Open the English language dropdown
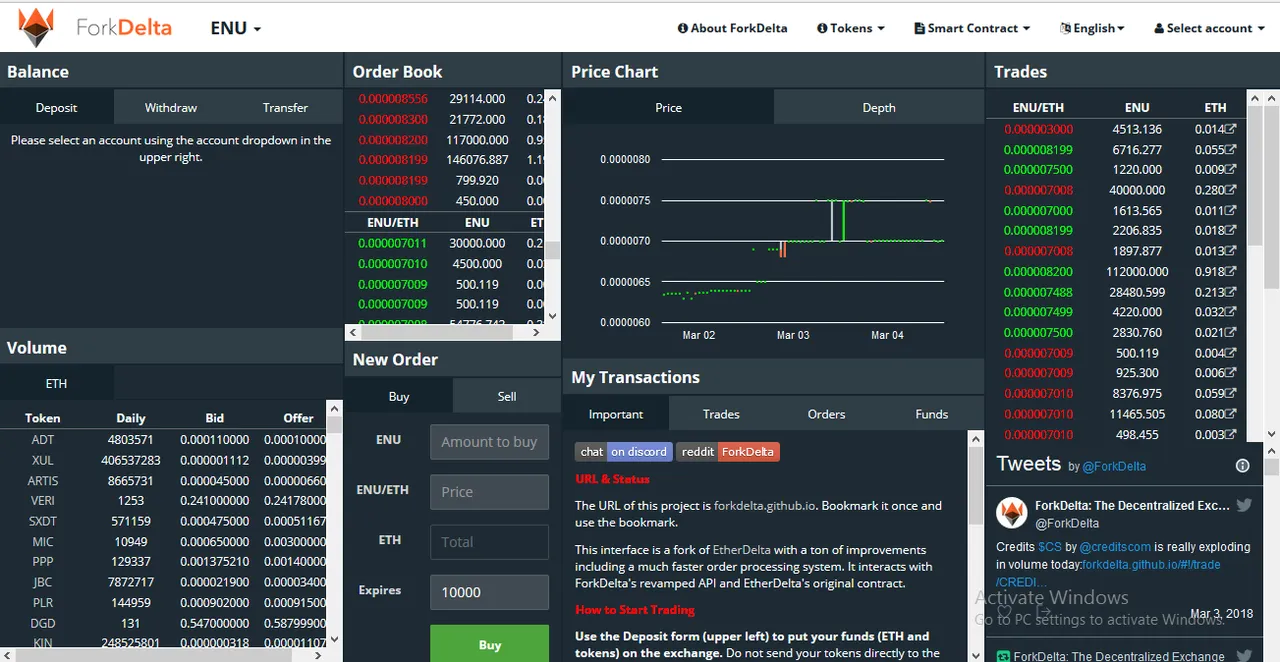The image size is (1280, 662). click(1093, 28)
